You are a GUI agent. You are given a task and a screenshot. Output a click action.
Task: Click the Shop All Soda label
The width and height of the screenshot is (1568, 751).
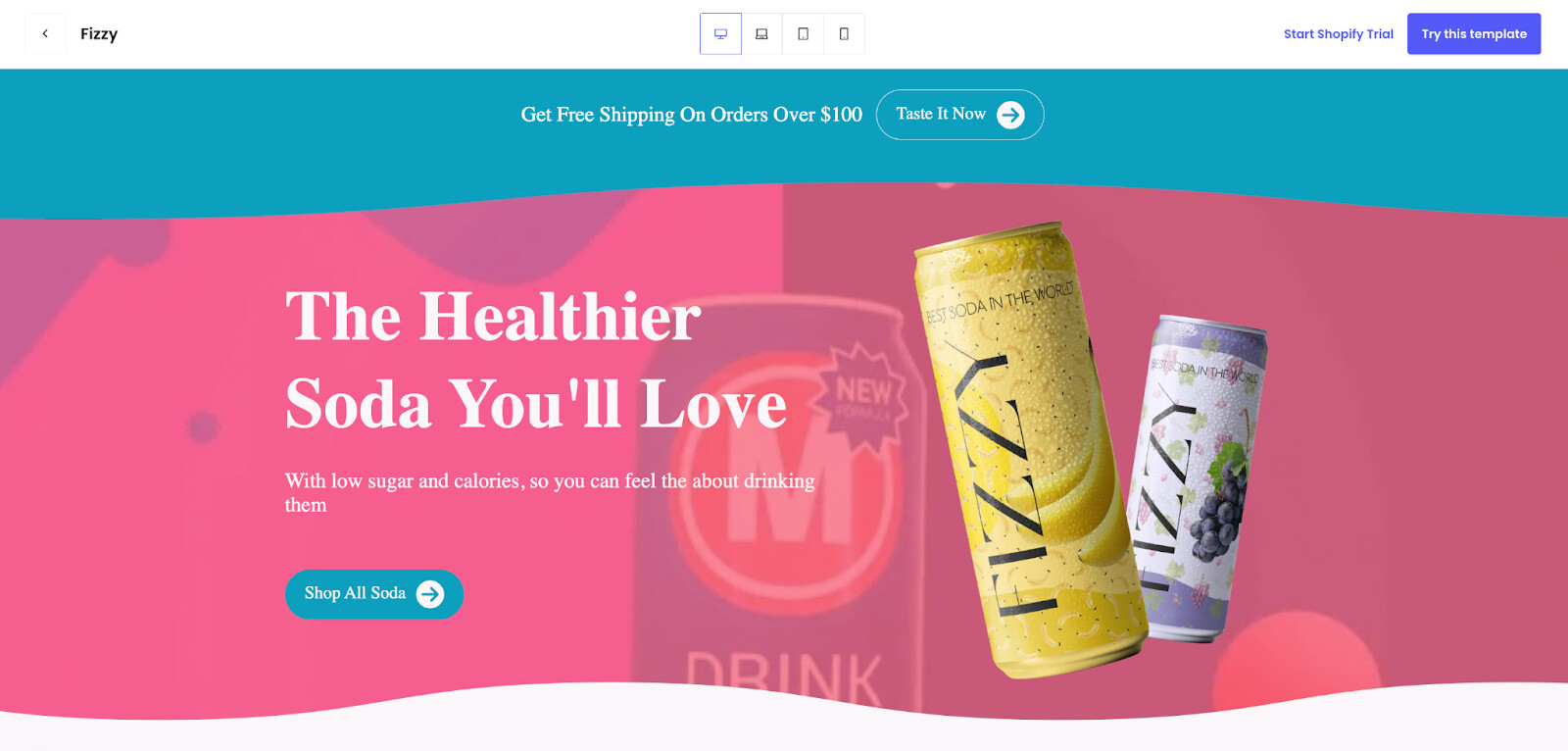355,593
